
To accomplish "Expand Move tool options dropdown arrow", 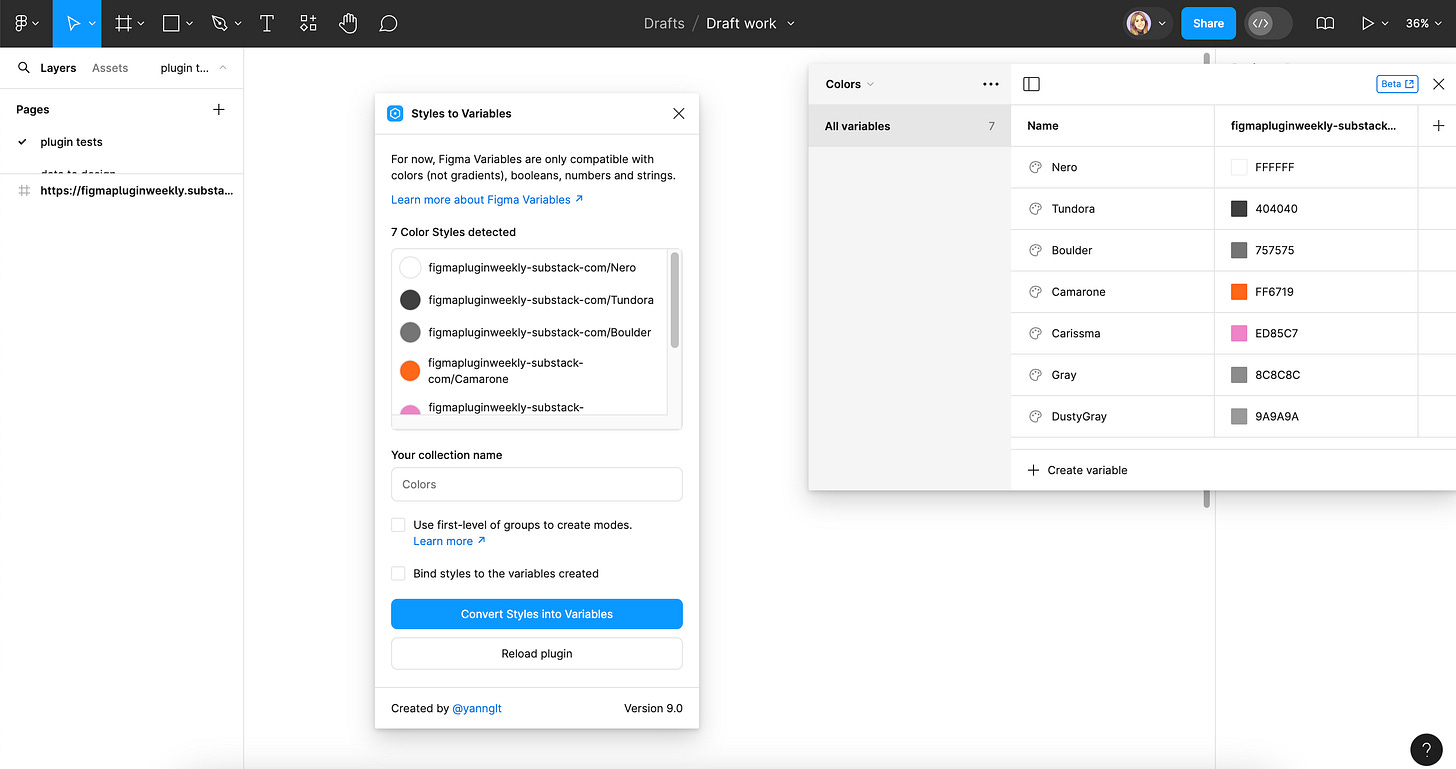I will (93, 23).
